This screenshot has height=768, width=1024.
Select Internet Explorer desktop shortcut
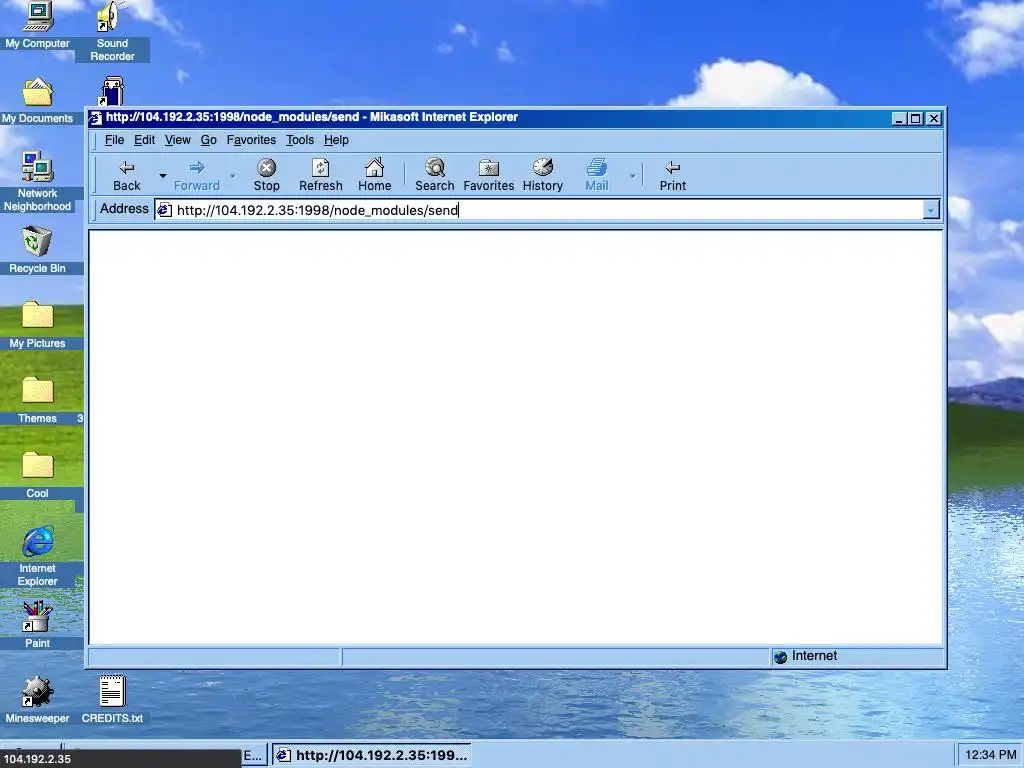(37, 556)
